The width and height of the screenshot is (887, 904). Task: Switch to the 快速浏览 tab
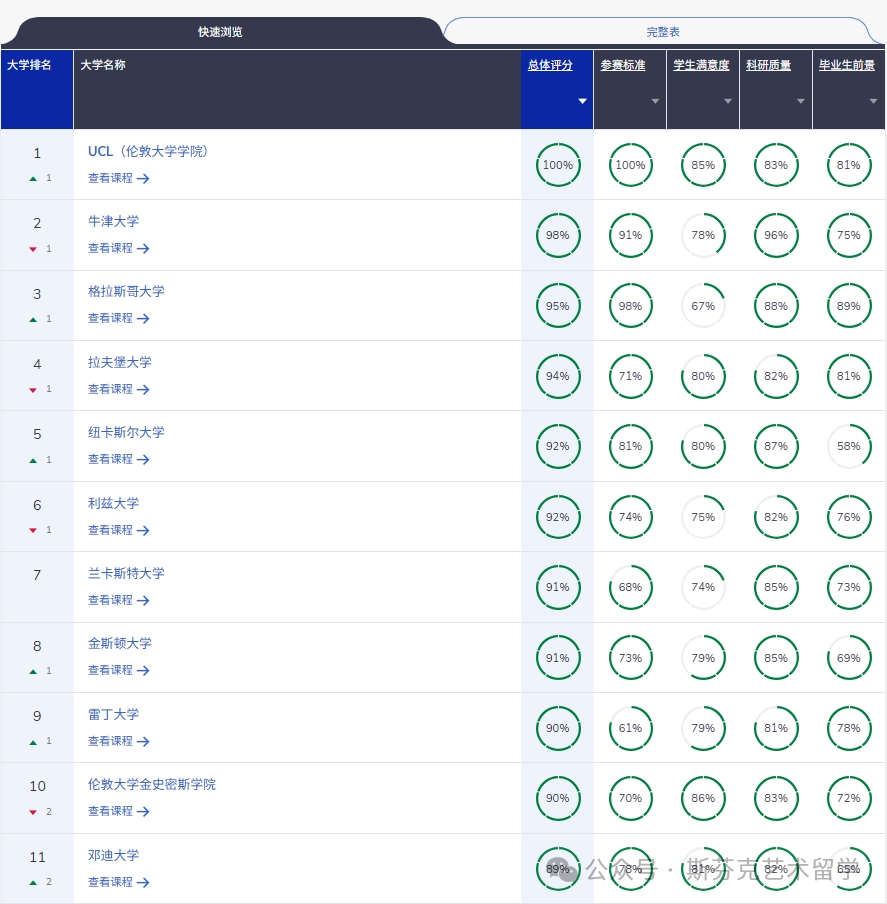point(220,32)
